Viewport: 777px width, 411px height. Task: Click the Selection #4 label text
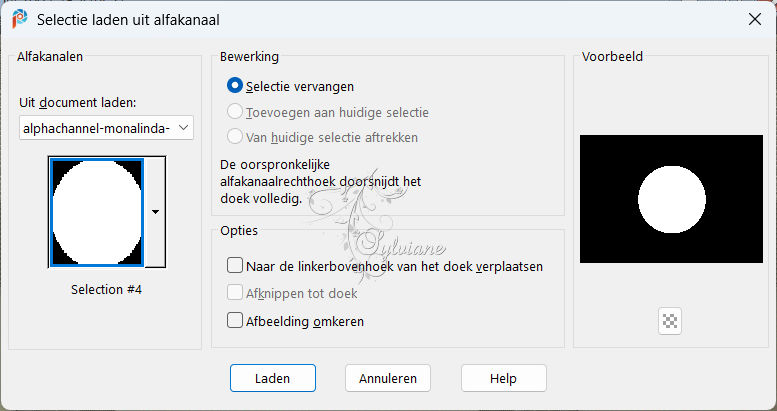(107, 290)
